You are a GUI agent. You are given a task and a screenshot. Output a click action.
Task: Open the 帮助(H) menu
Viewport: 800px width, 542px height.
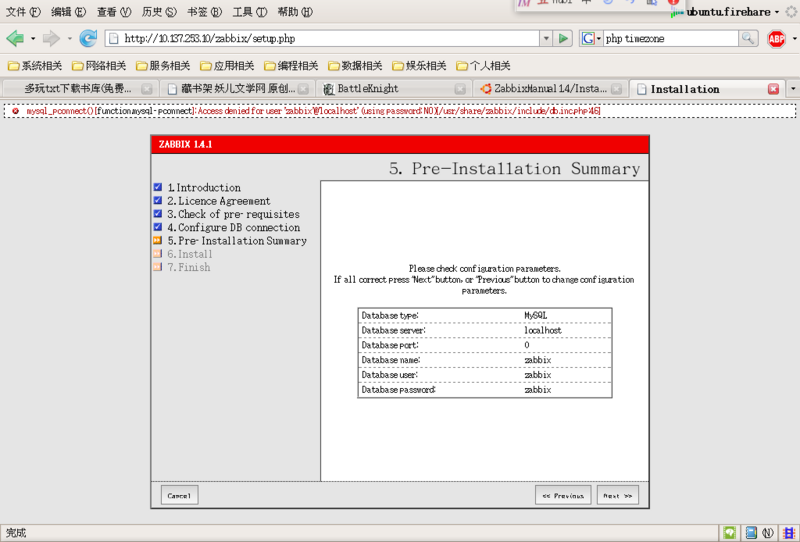[295, 12]
